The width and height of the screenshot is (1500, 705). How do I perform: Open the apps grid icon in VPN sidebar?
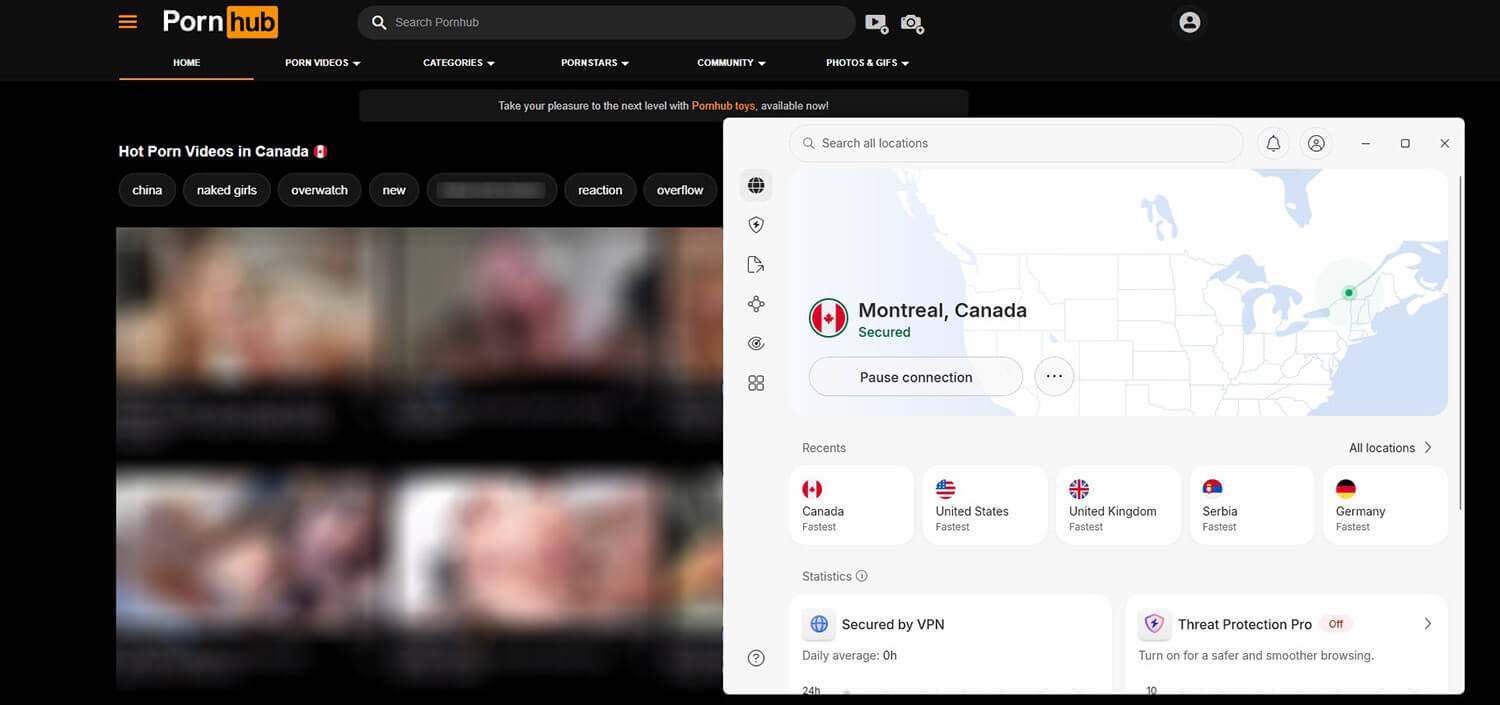point(756,383)
